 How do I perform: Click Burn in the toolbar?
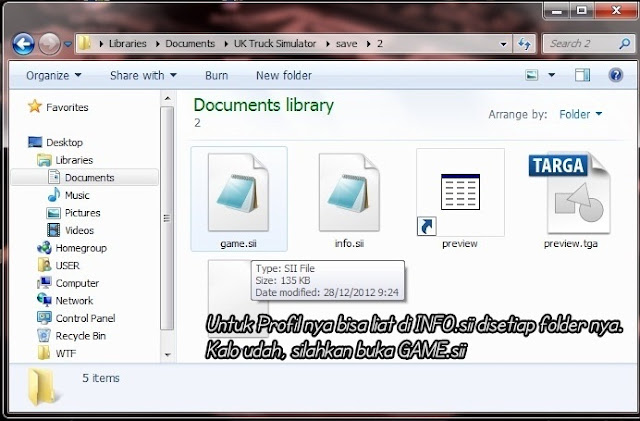click(216, 76)
